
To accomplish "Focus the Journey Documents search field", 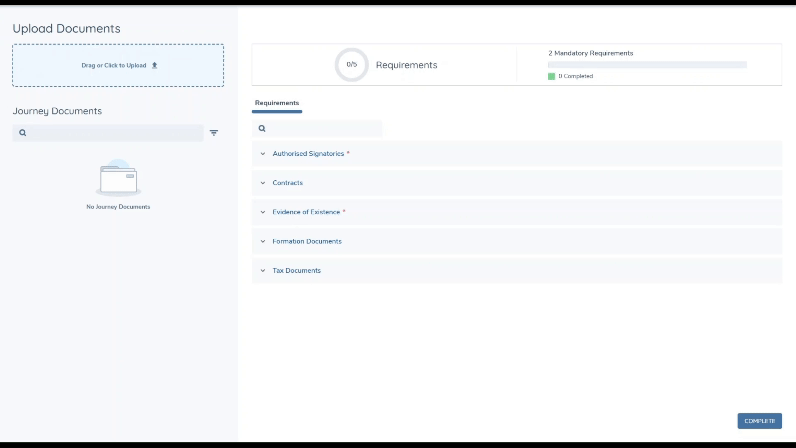I will coord(115,133).
